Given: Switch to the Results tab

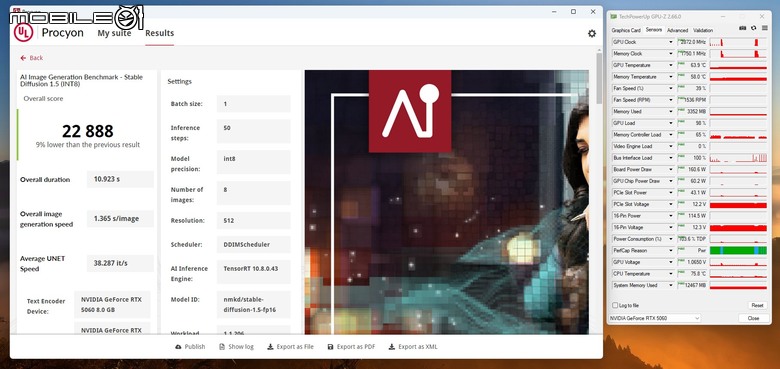Looking at the screenshot, I should tap(160, 33).
